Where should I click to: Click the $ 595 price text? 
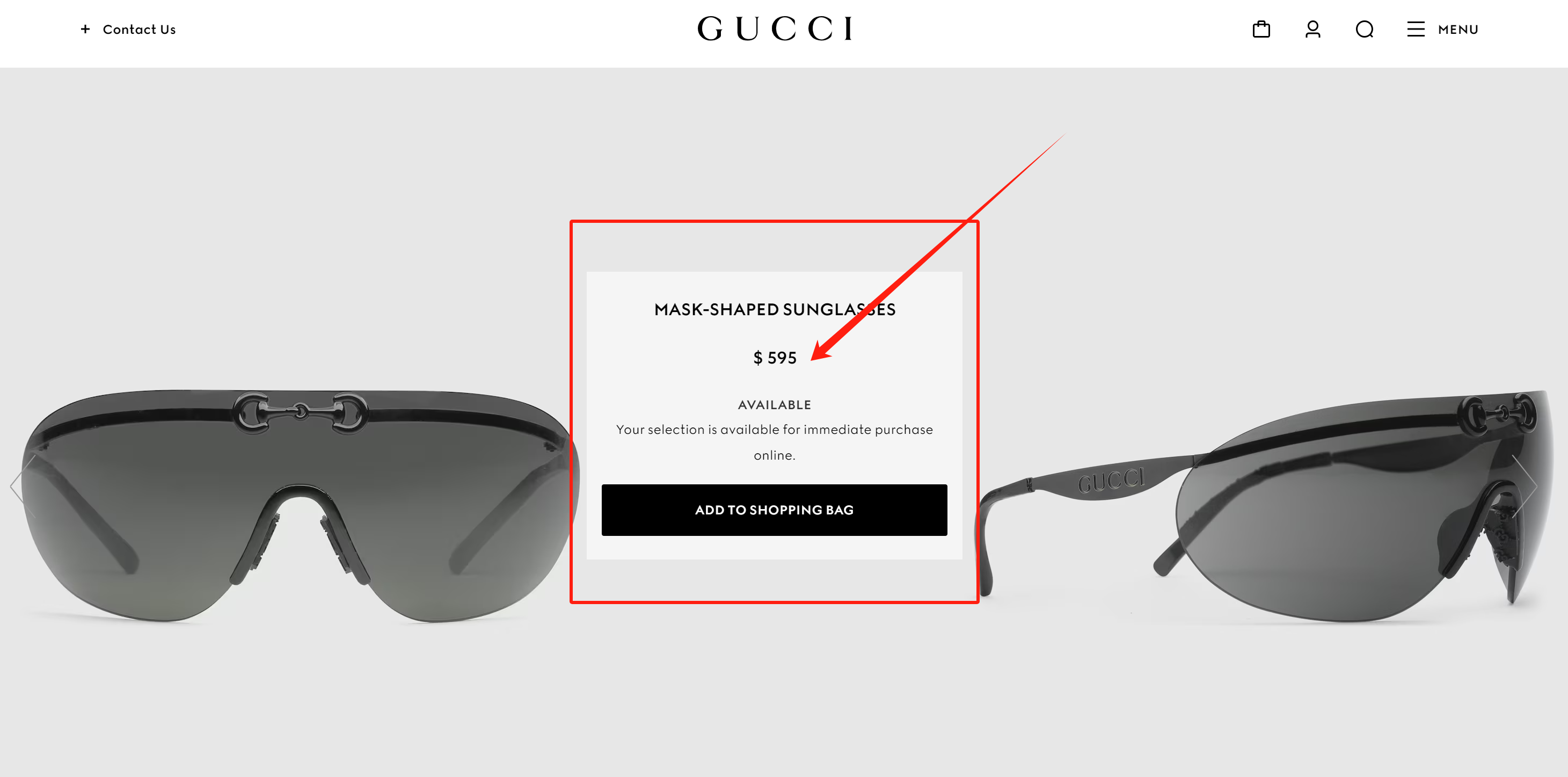point(775,358)
